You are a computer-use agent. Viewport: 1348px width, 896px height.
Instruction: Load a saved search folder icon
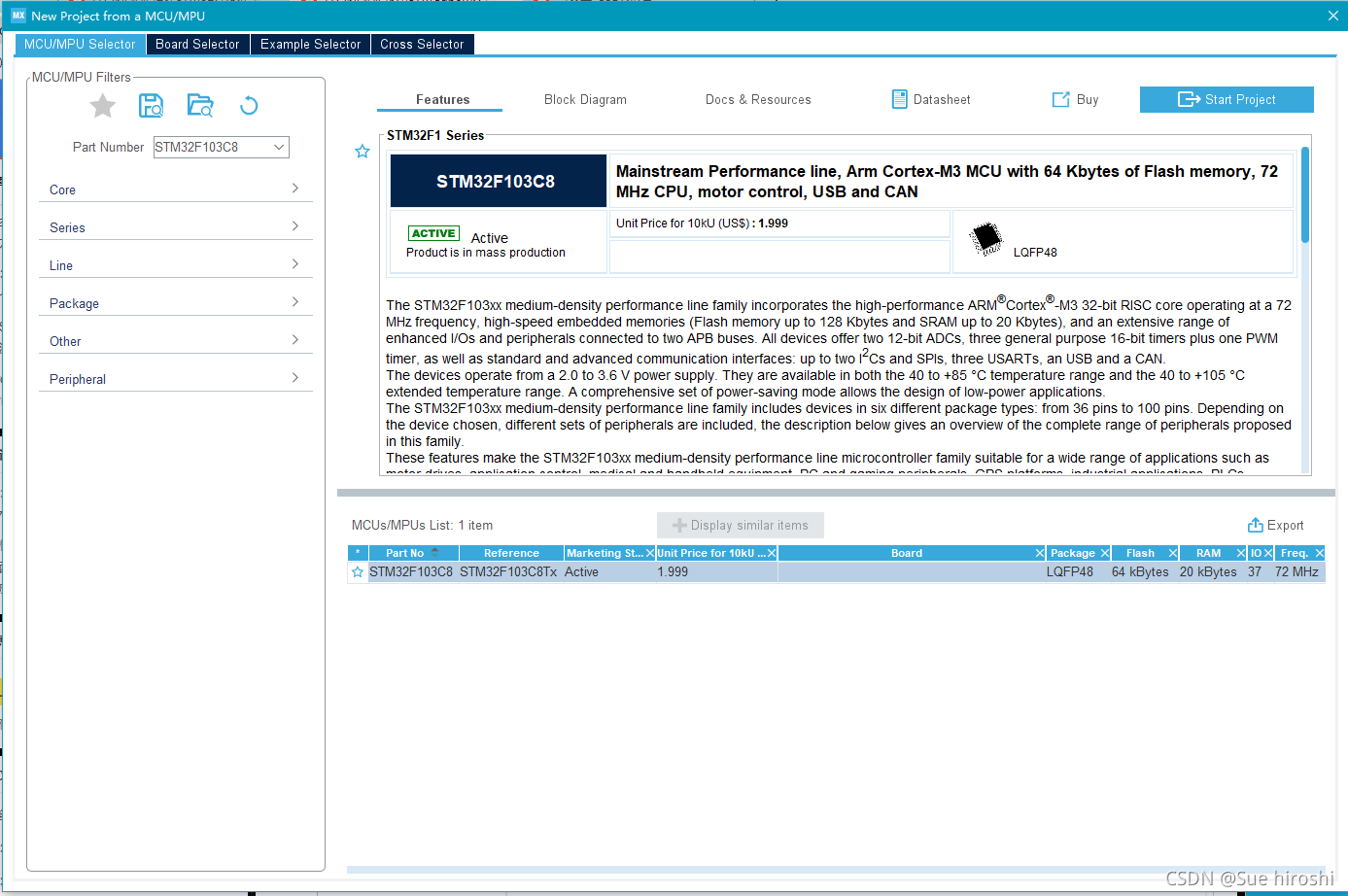pos(200,106)
